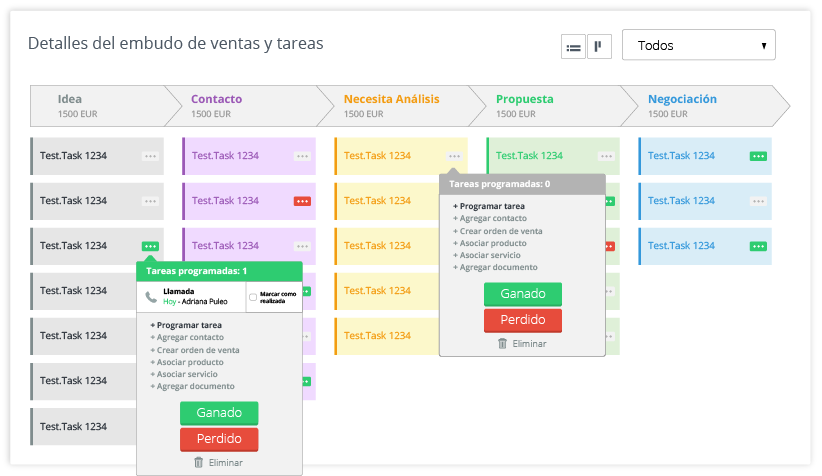Open dots menu on second Negociación card
Screen dimensions: 822x476
pyautogui.click(x=758, y=201)
